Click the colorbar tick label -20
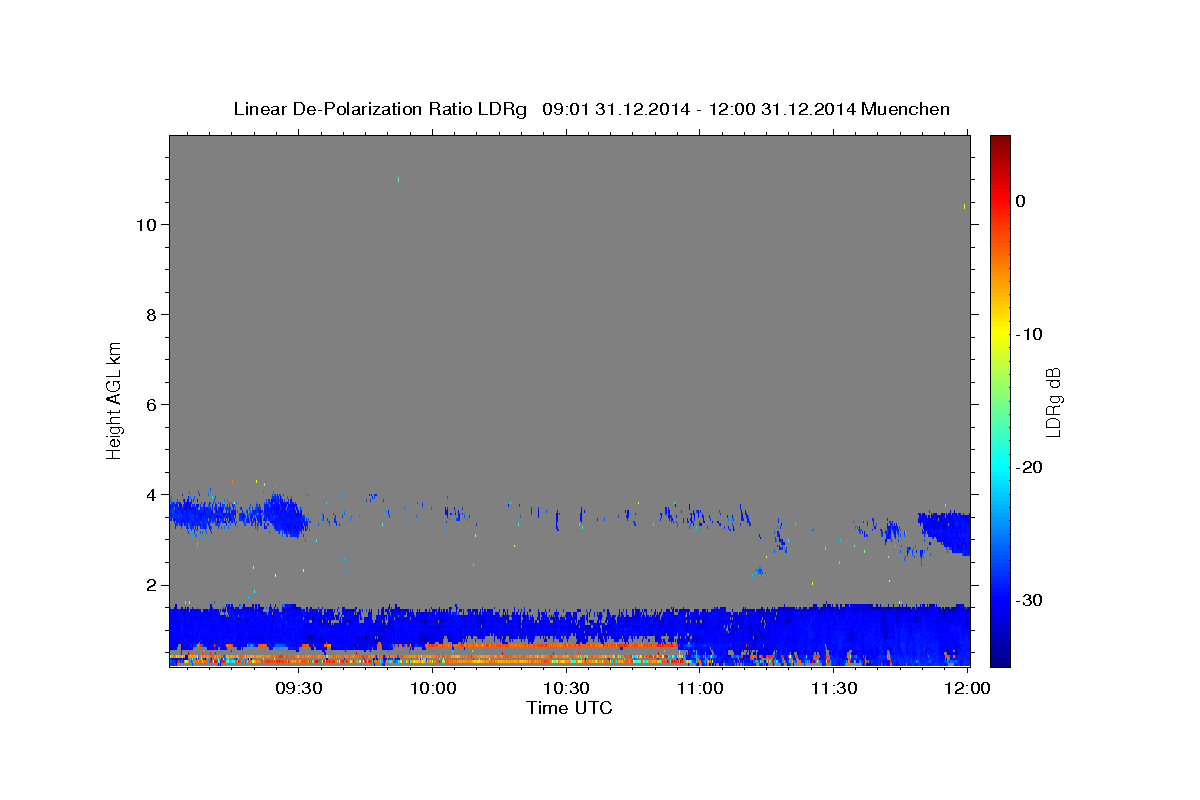This screenshot has width=1200, height=800. [1029, 467]
